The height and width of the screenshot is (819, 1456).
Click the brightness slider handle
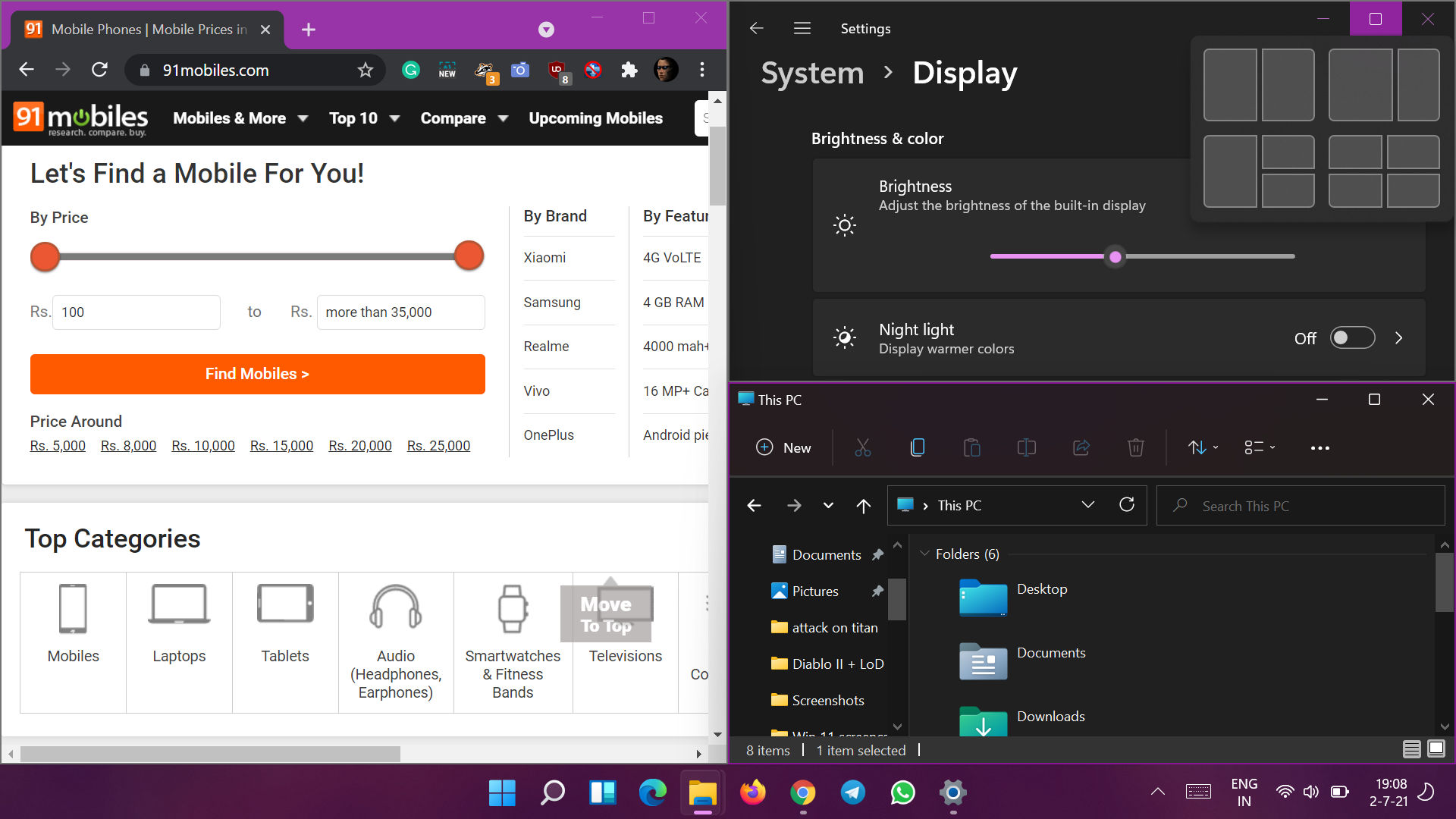point(1115,257)
